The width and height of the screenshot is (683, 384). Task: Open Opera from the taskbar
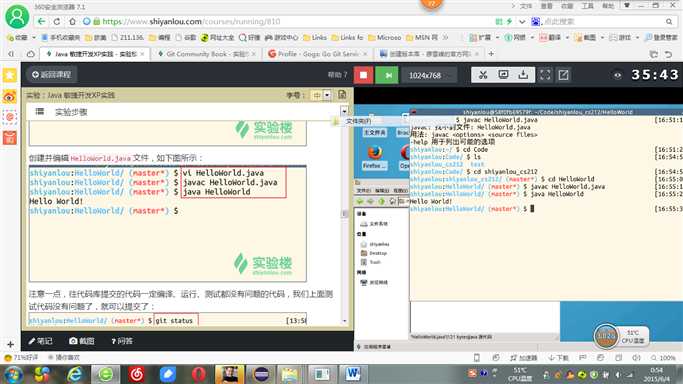point(198,374)
